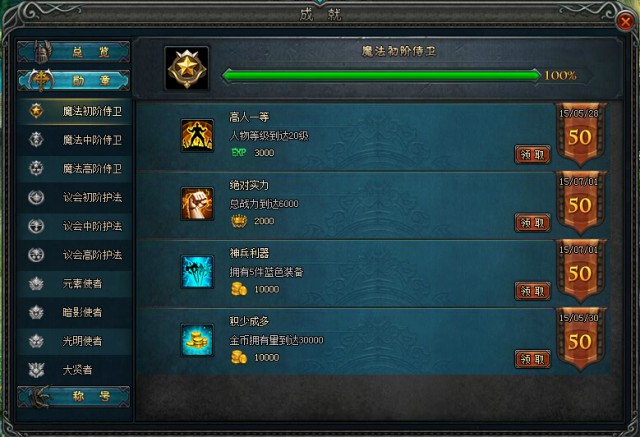The image size is (640, 437).
Task: Claim the 高人一等 reward with 领取
Action: pyautogui.click(x=533, y=155)
